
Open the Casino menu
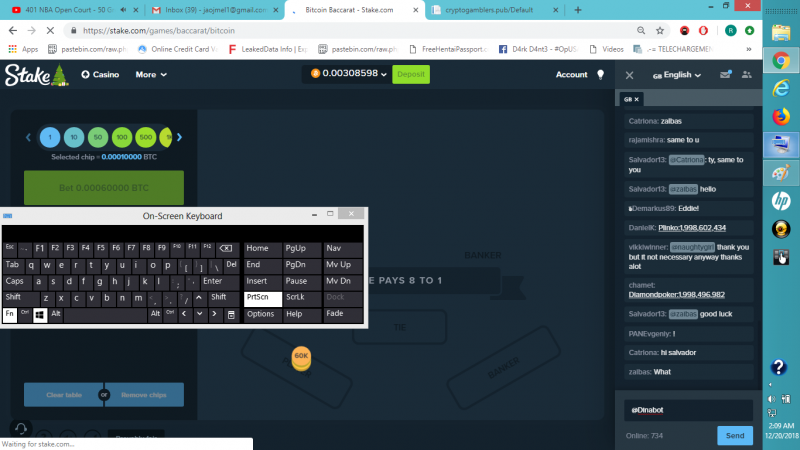[100, 74]
